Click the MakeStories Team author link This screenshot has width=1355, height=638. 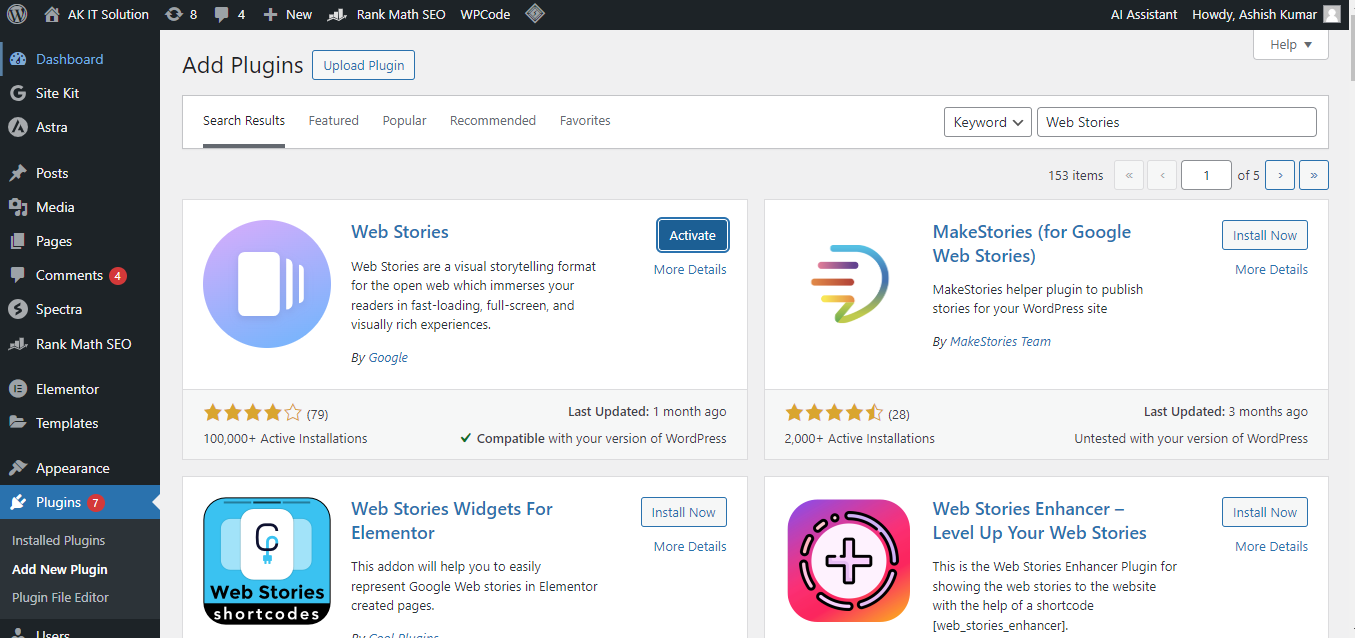[x=1000, y=342]
